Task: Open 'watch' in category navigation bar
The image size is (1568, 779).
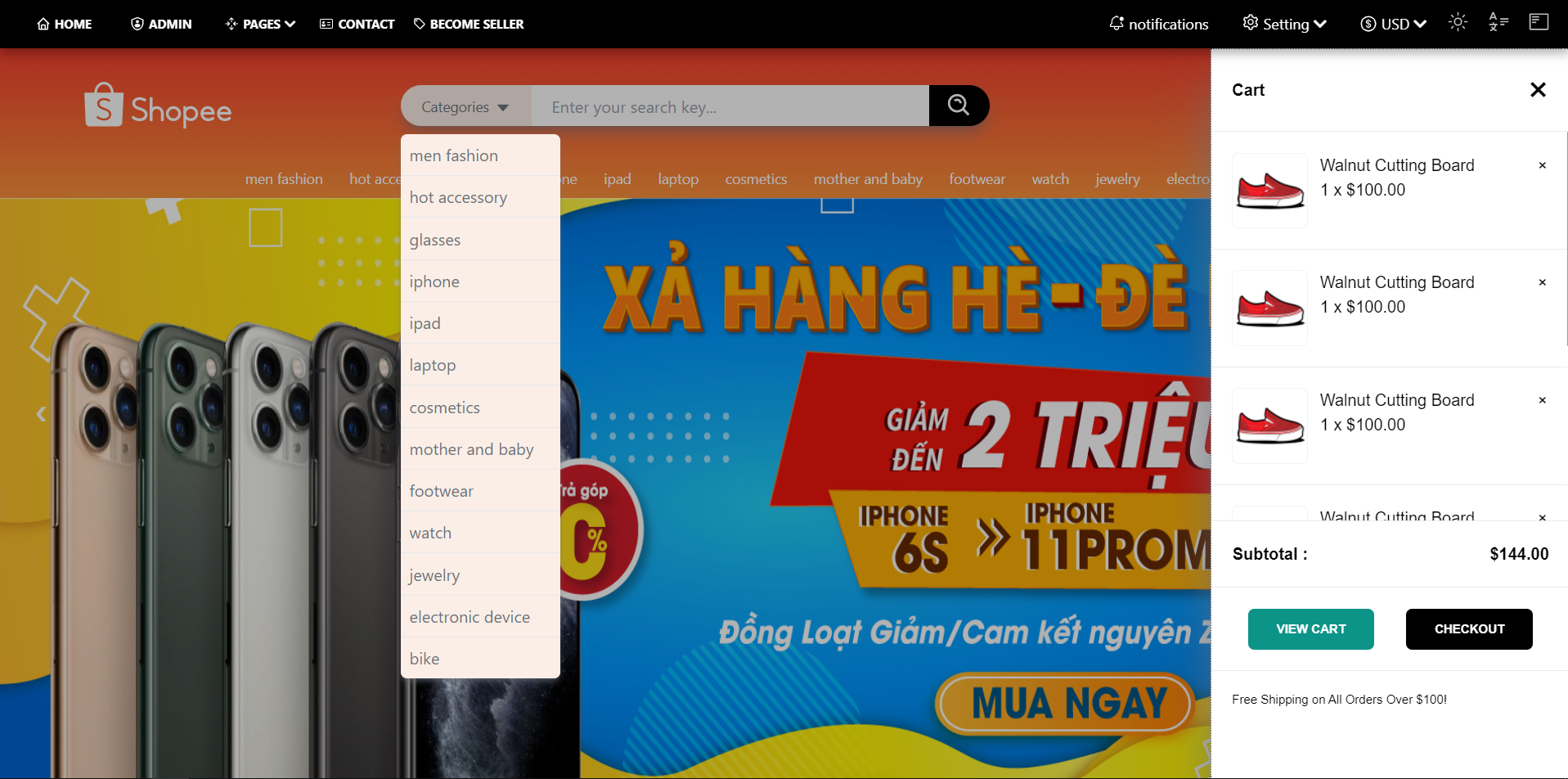Action: (x=1050, y=179)
